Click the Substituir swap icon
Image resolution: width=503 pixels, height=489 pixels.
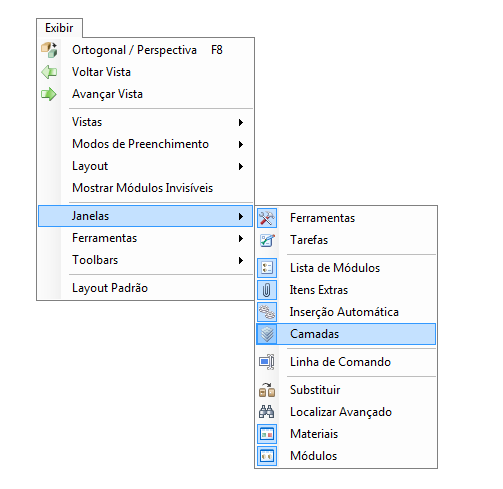(267, 390)
